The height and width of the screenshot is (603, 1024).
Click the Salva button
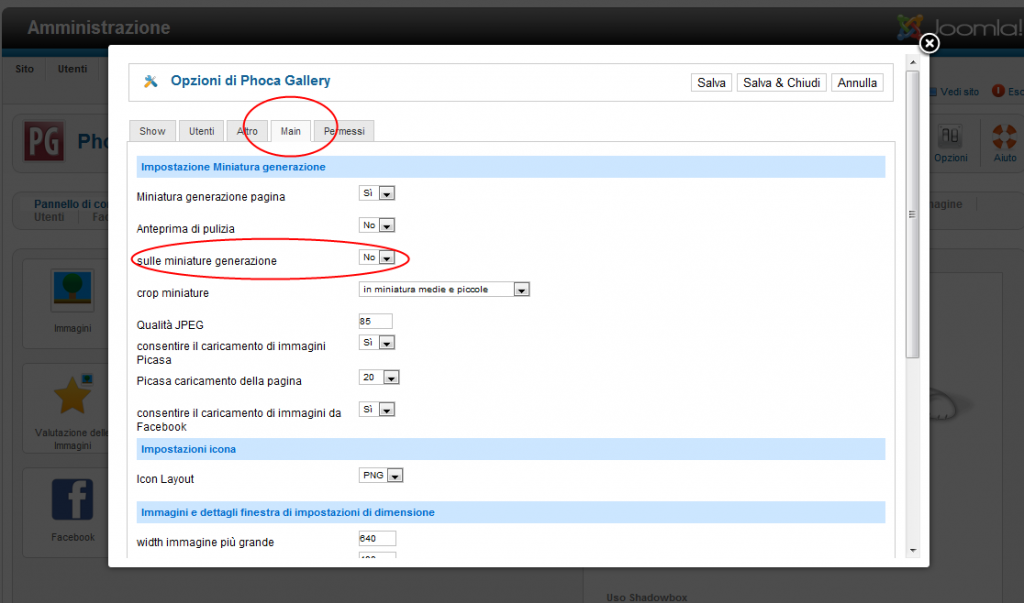711,83
